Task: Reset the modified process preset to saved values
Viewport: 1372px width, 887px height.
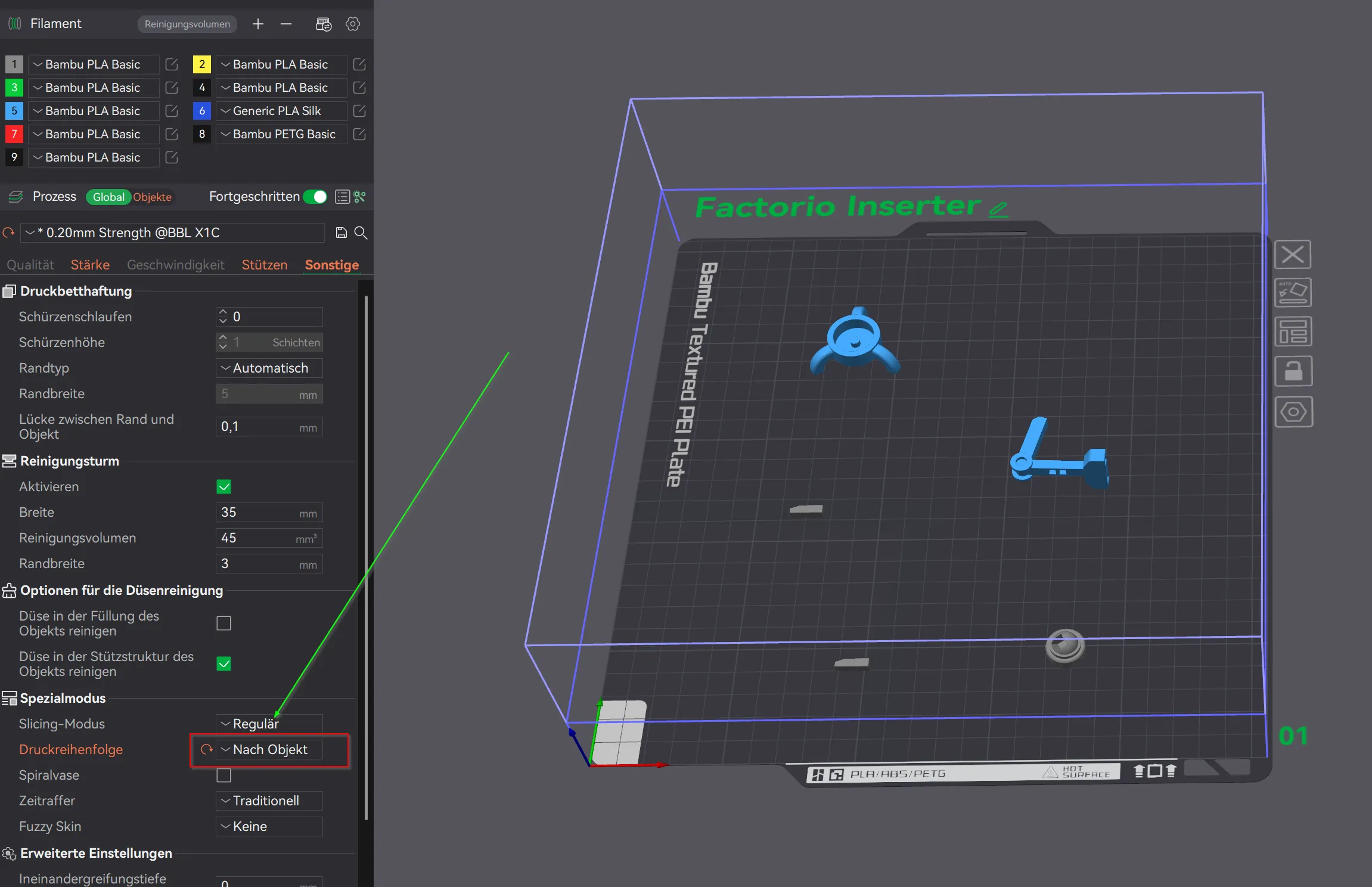Action: point(8,232)
